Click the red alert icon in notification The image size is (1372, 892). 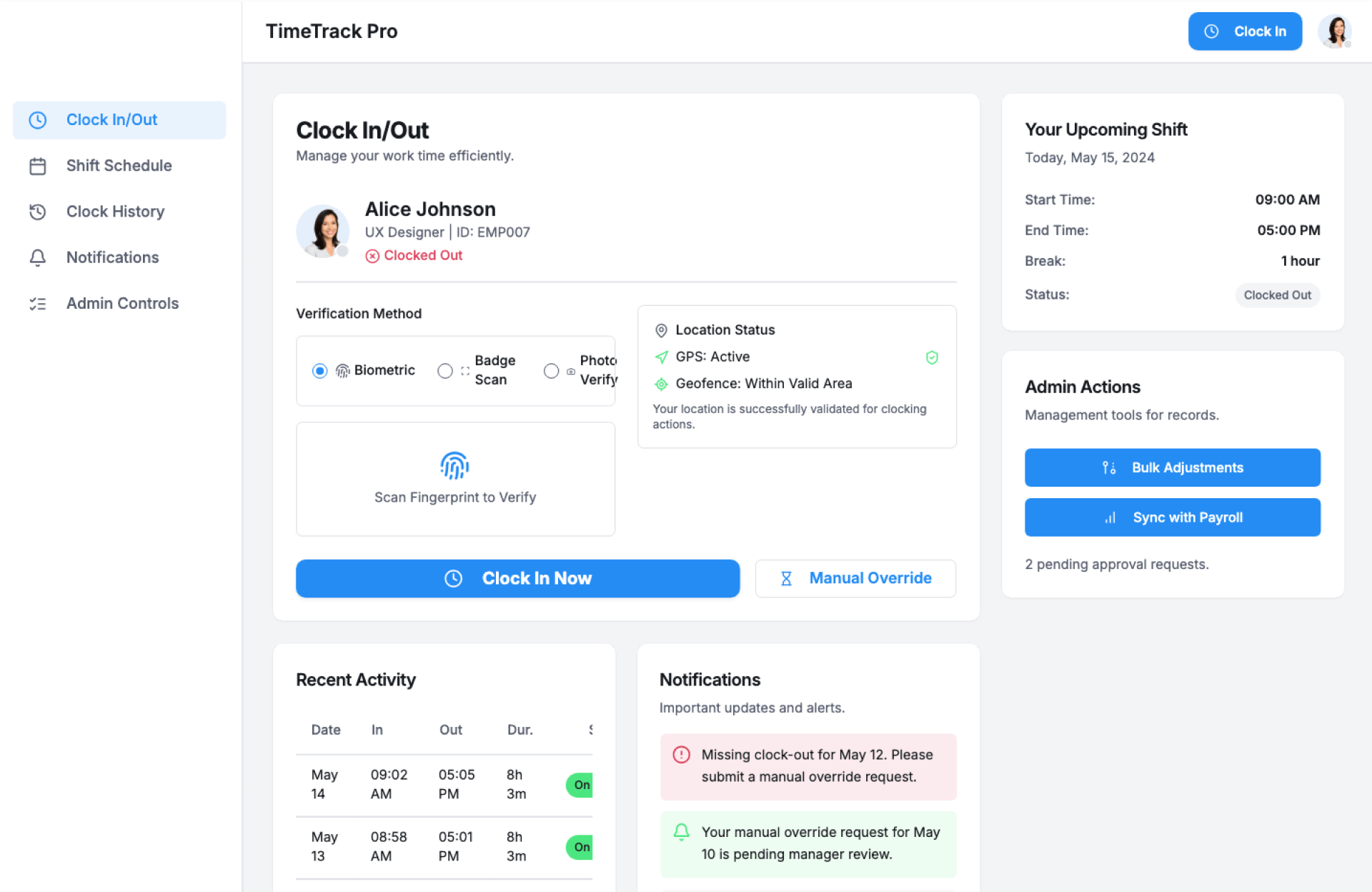[x=681, y=755]
